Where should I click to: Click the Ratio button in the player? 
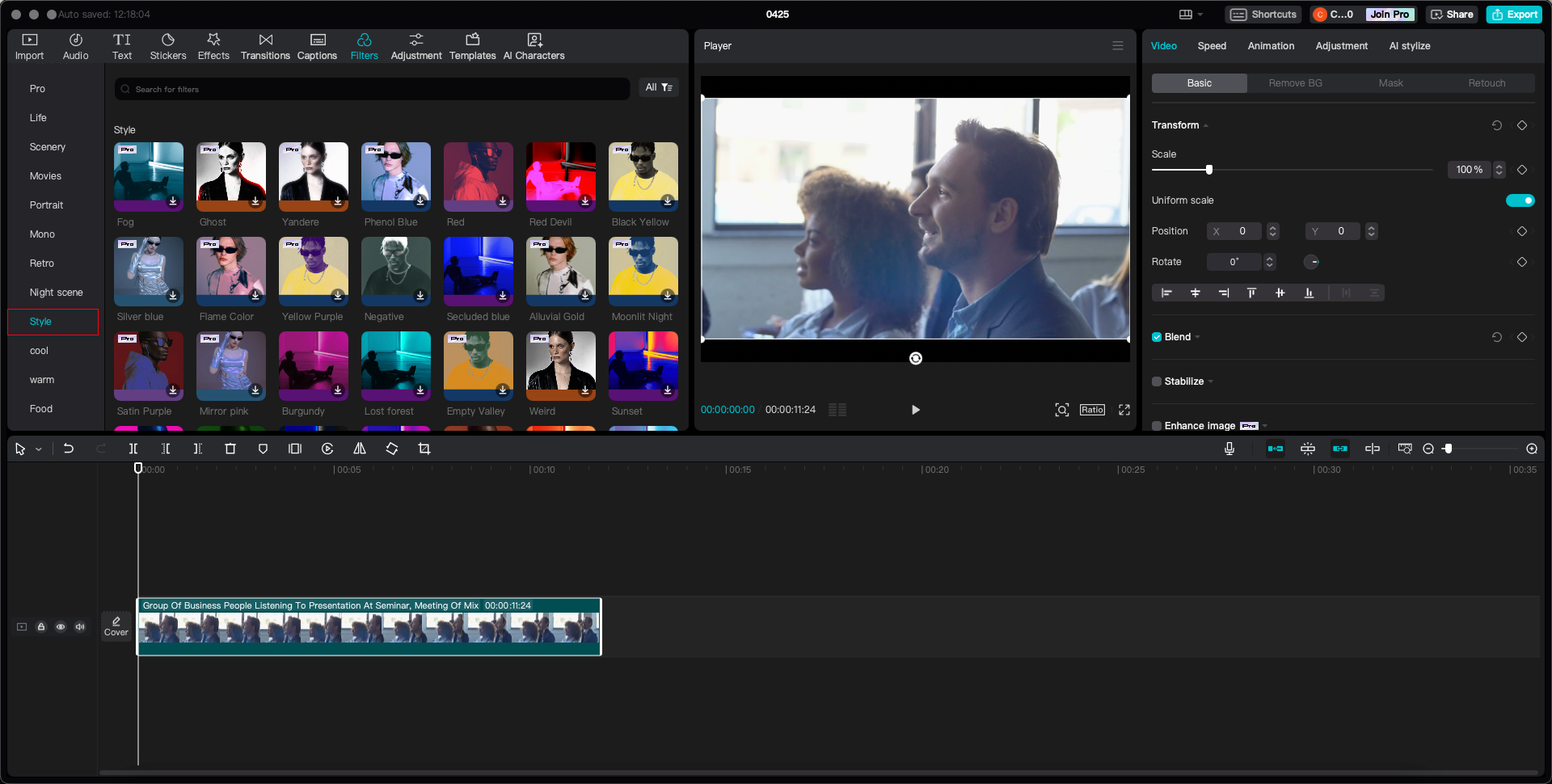click(x=1092, y=410)
